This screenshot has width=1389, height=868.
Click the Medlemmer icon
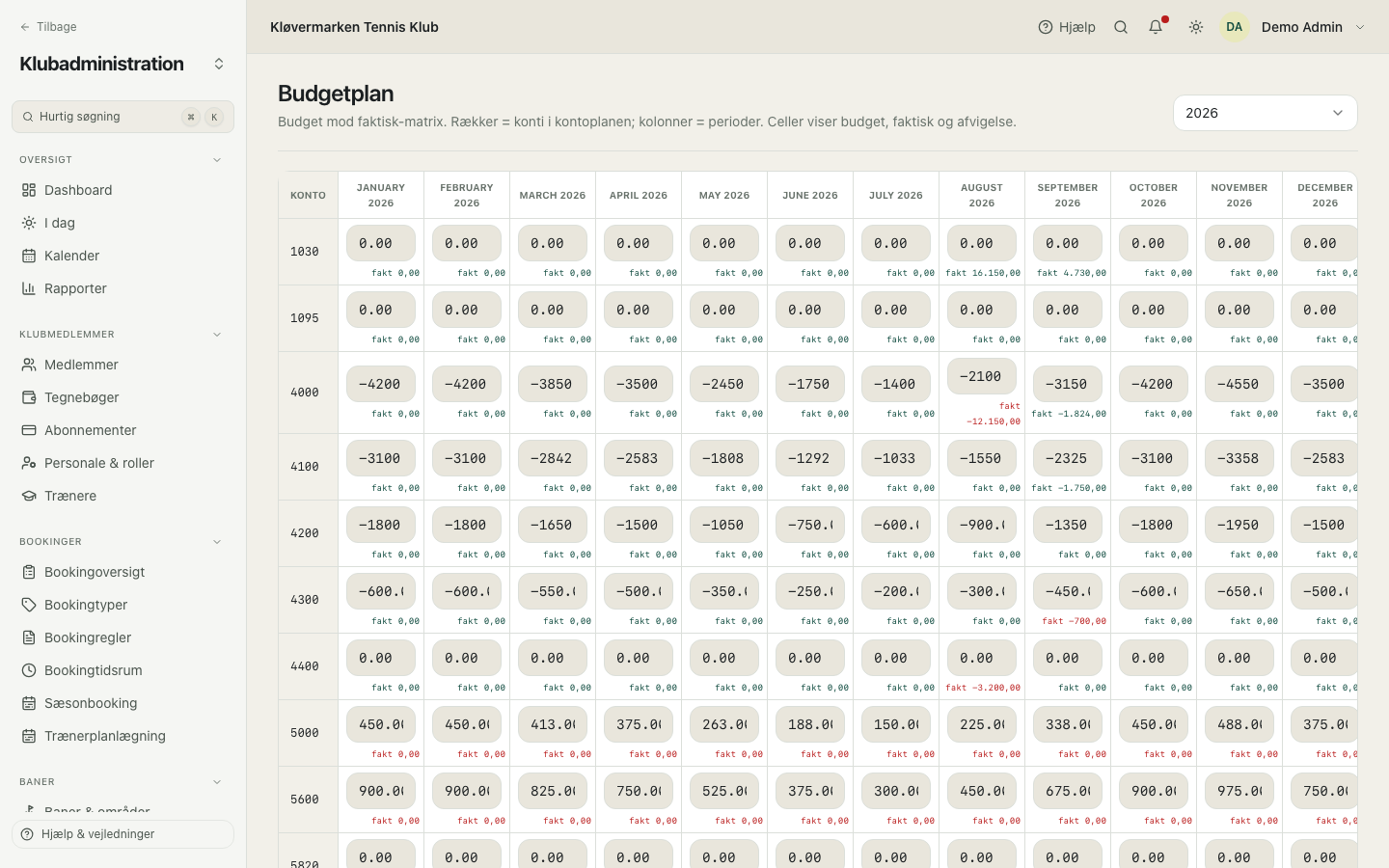coord(29,365)
